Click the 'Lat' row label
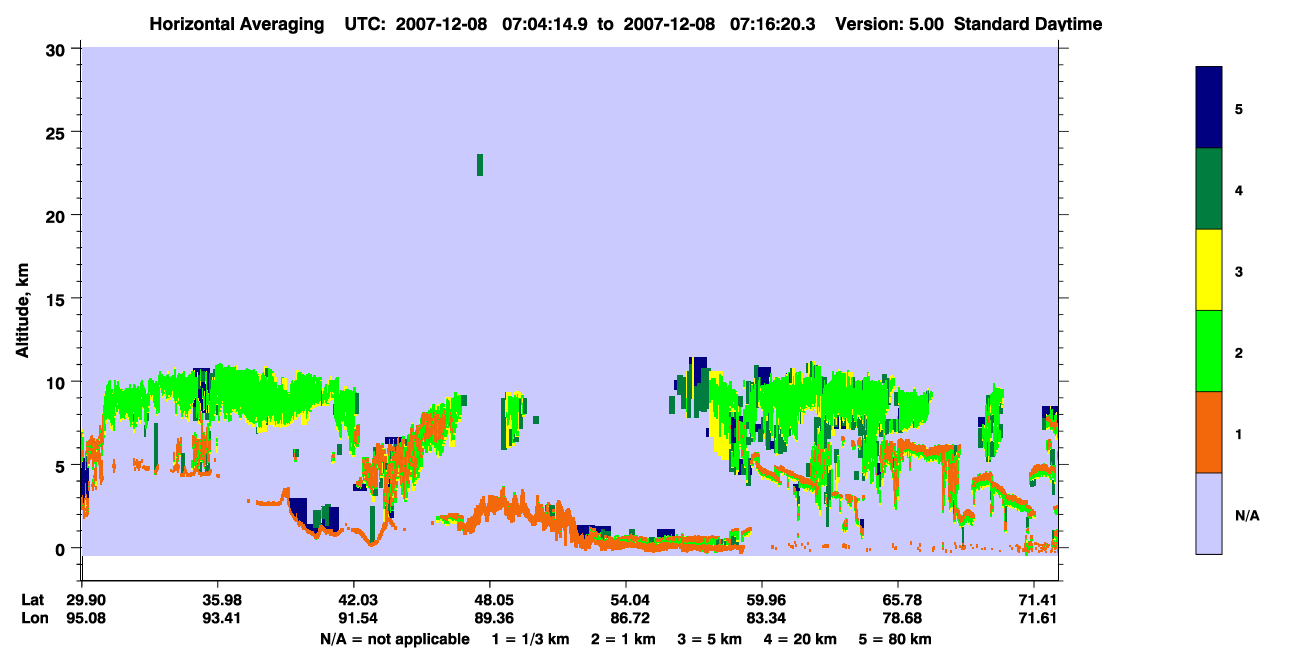Image resolution: width=1300 pixels, height=667 pixels. coord(32,600)
